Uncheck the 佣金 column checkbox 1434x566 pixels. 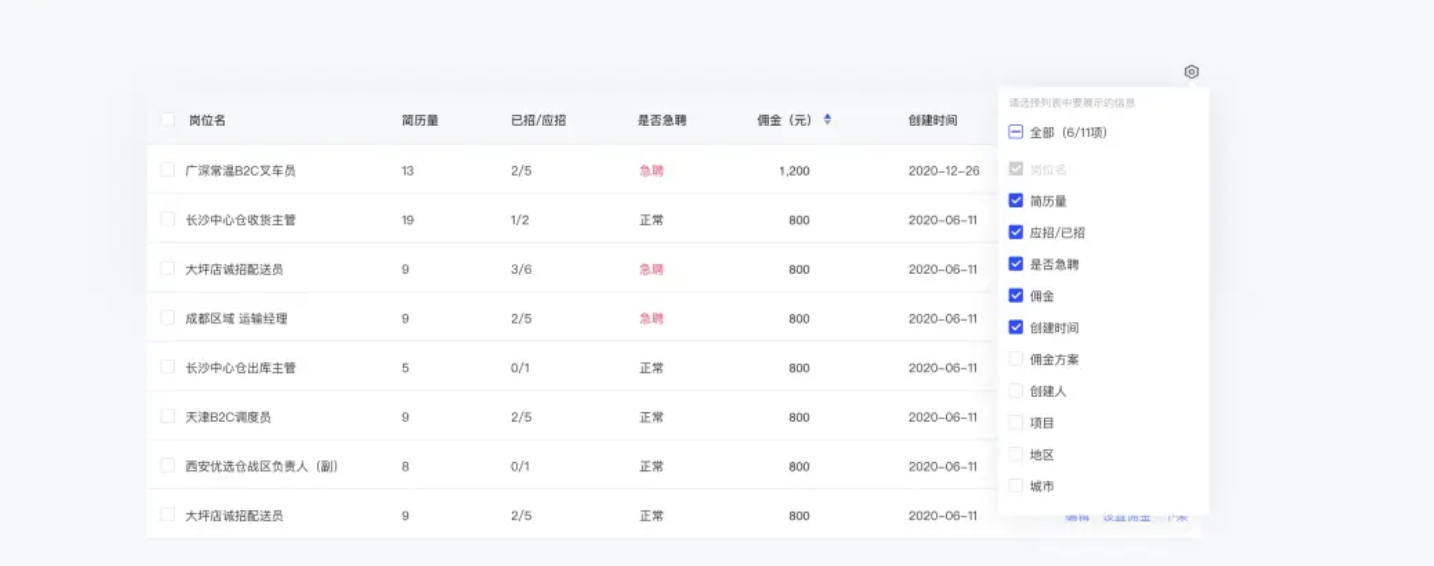coord(1016,296)
